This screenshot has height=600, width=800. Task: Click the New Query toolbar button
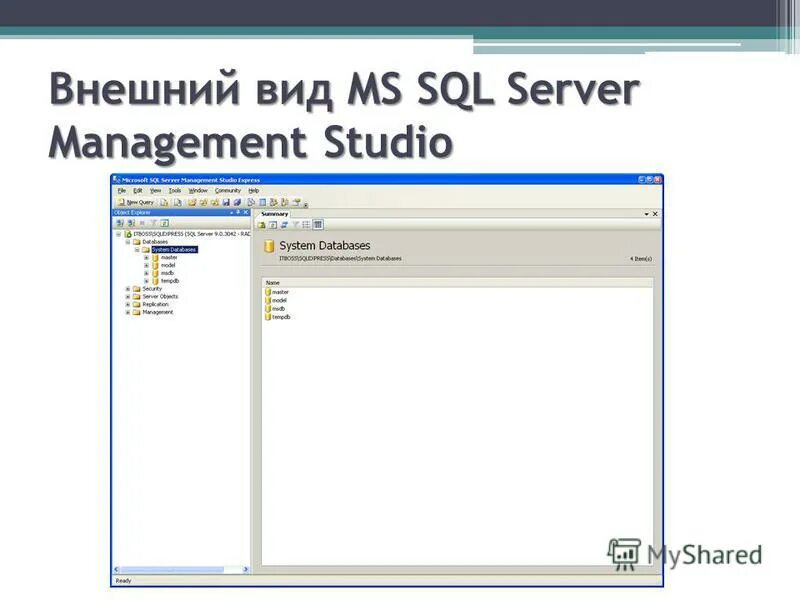[136, 202]
